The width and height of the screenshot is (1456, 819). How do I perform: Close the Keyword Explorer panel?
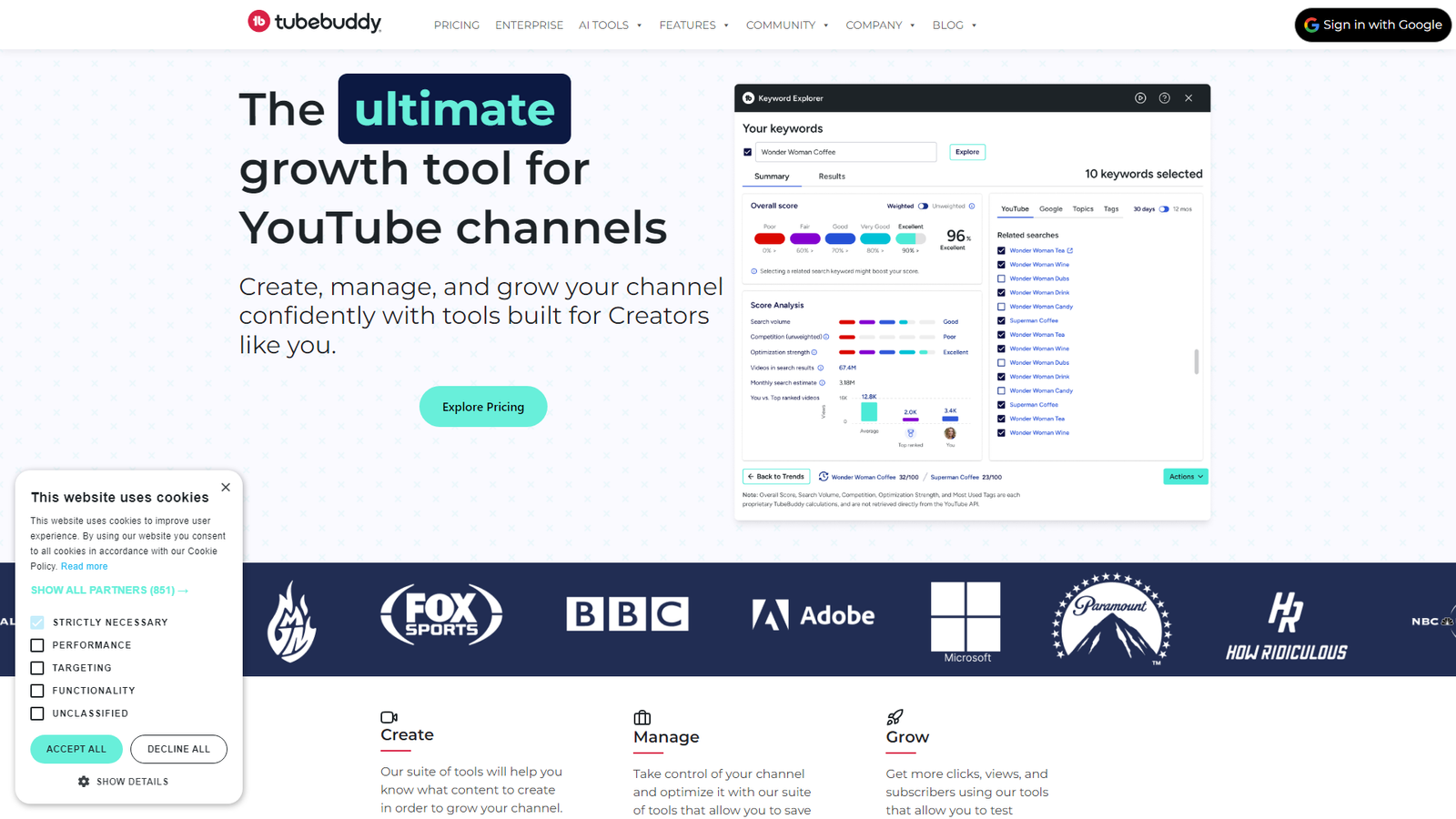1188,98
